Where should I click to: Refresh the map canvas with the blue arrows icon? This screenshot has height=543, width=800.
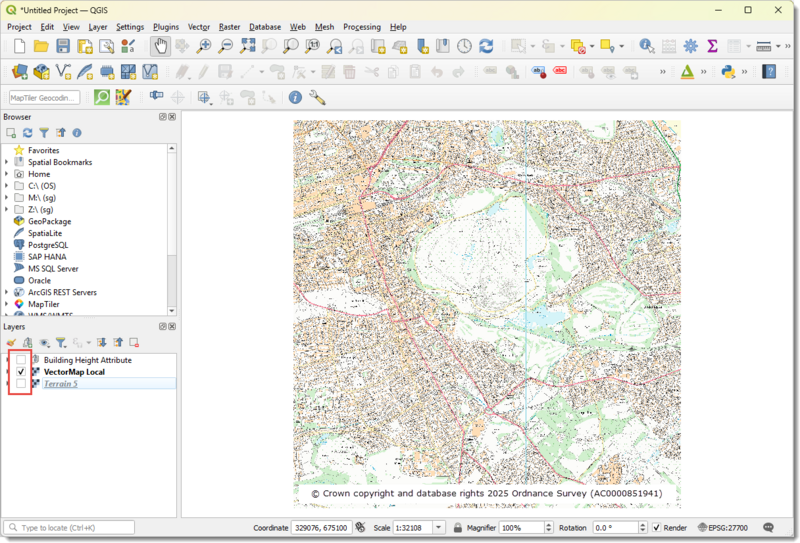(x=486, y=46)
